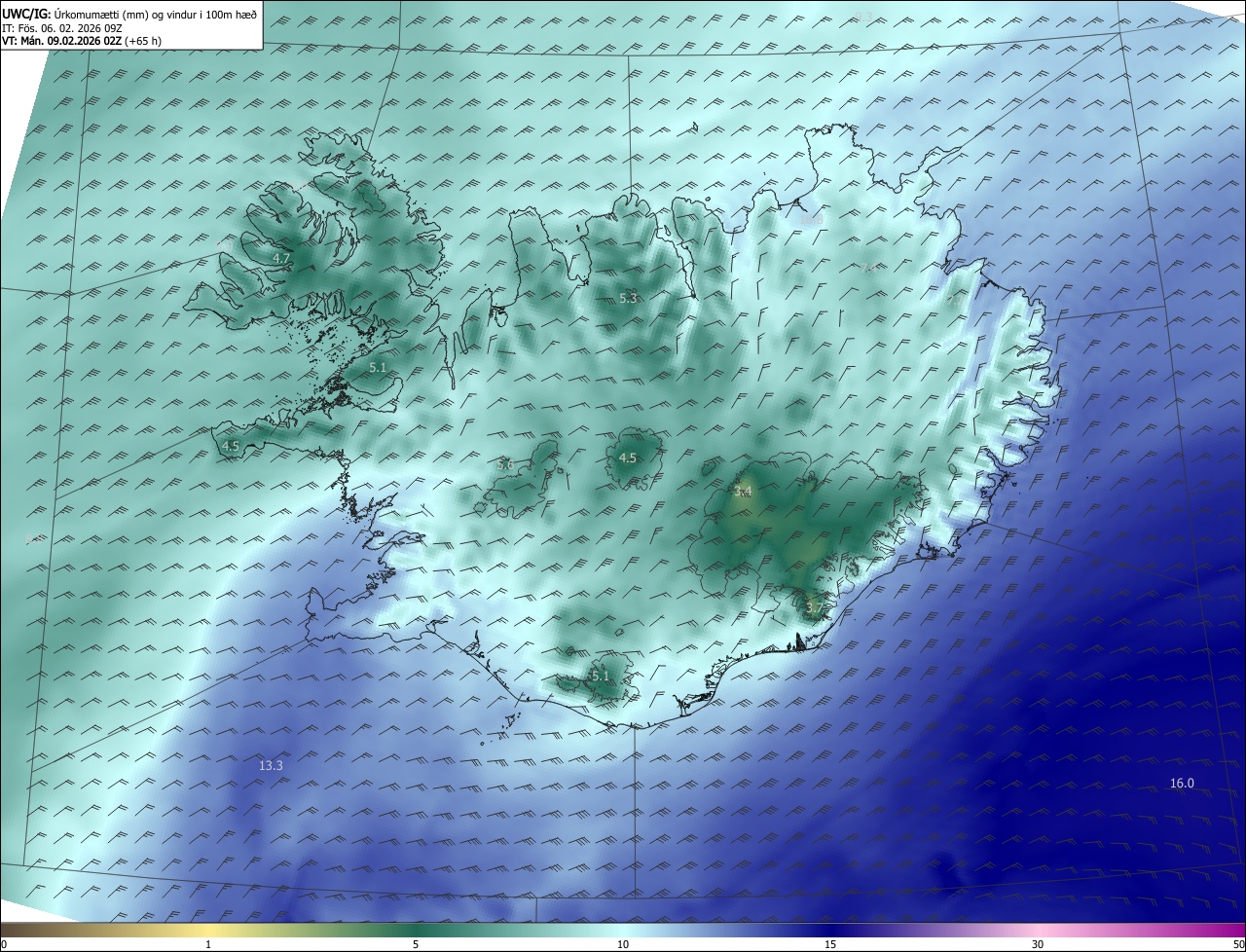Click the valid time 'VT: Mán. 09.02.2026 02Z (+65 h)'
Viewport: 1246px width, 952px height.
coord(82,41)
